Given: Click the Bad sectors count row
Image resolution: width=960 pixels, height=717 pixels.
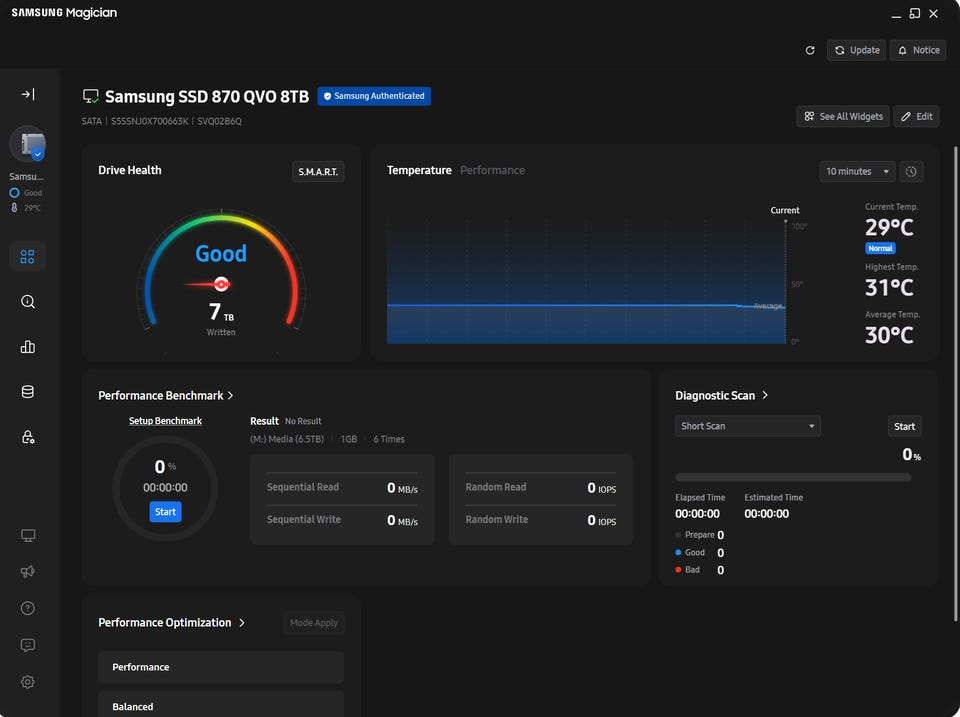Looking at the screenshot, I should [700, 569].
